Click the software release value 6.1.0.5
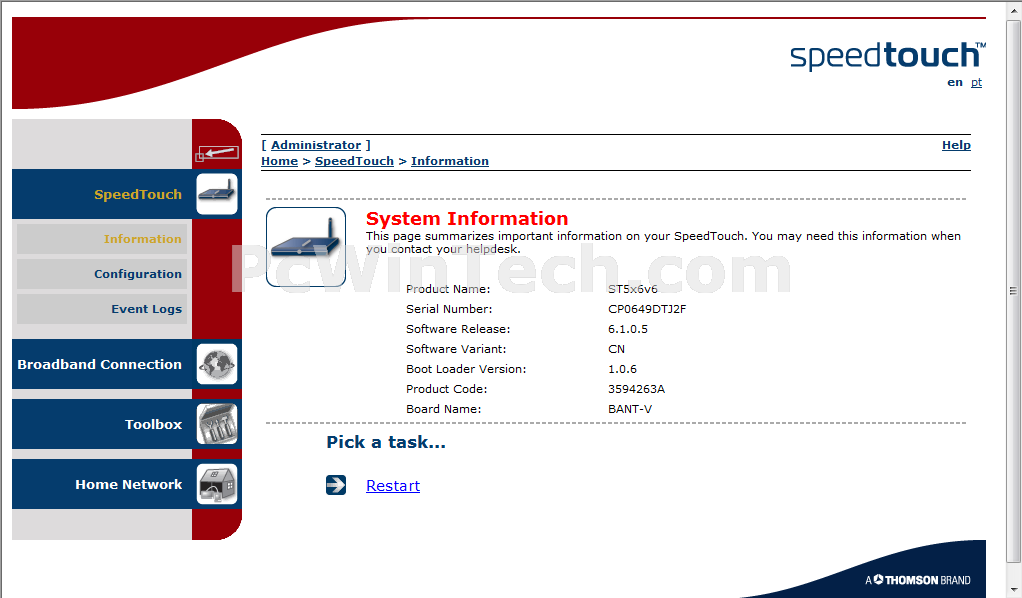Image resolution: width=1022 pixels, height=598 pixels. 628,329
